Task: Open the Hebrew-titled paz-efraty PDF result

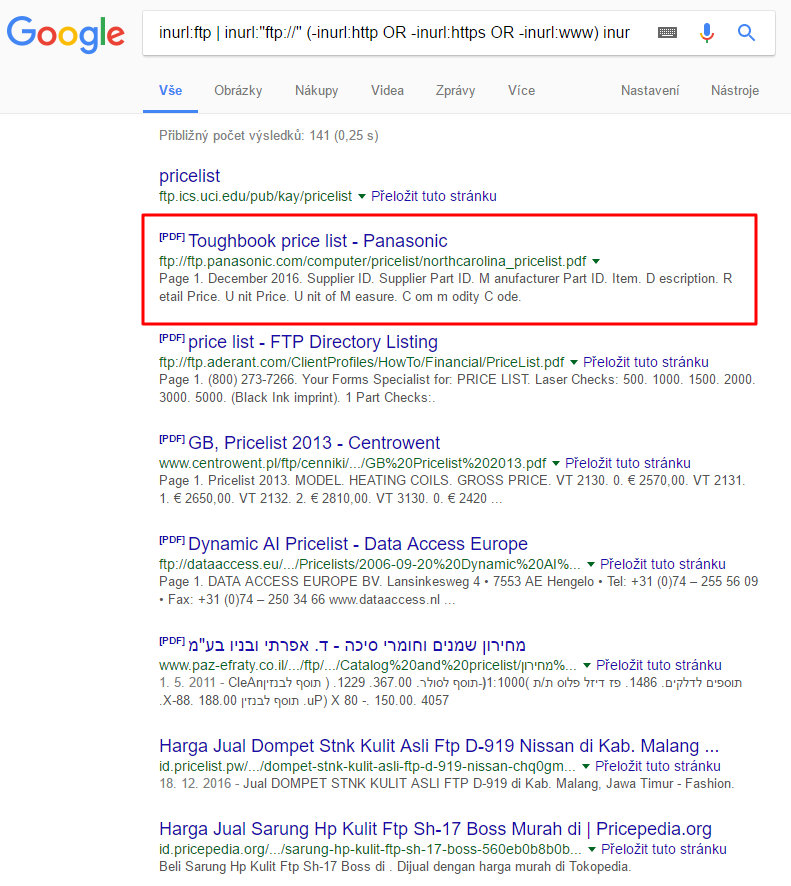Action: click(357, 645)
